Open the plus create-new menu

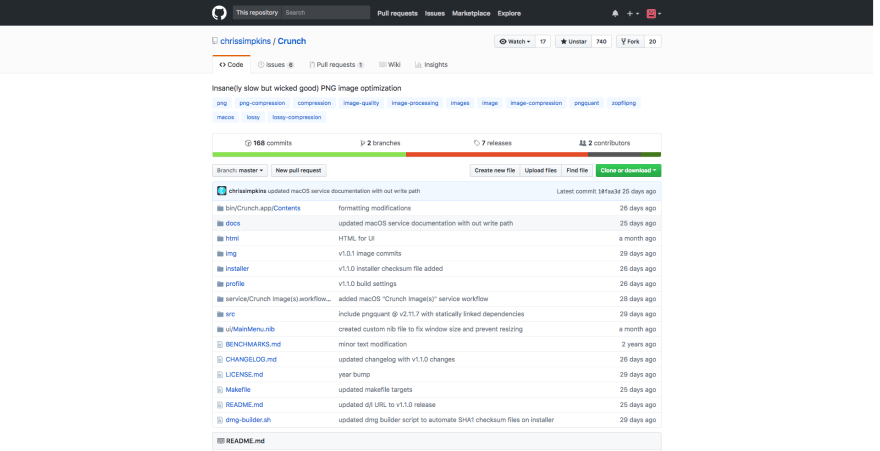tap(632, 13)
